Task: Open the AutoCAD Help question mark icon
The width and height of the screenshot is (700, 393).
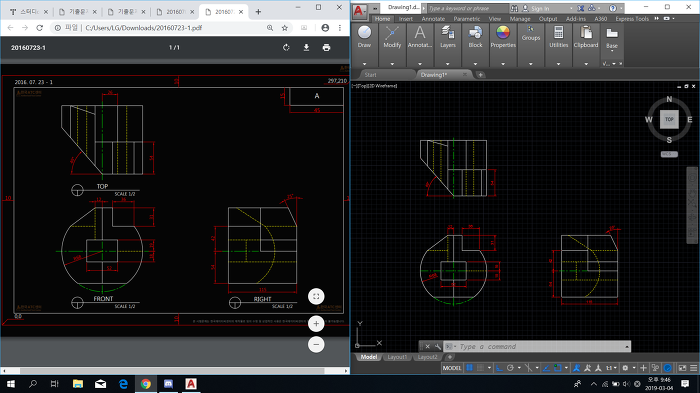Action: click(613, 8)
